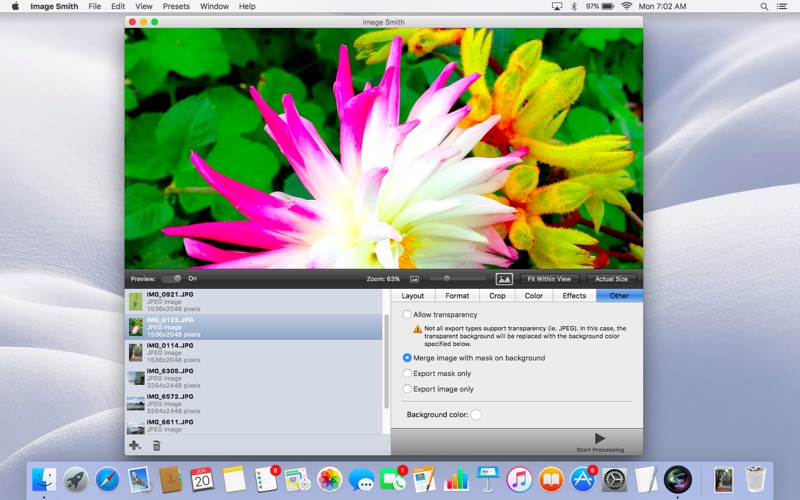Open the File menu
Screen dimensions: 800x500
(x=94, y=7)
